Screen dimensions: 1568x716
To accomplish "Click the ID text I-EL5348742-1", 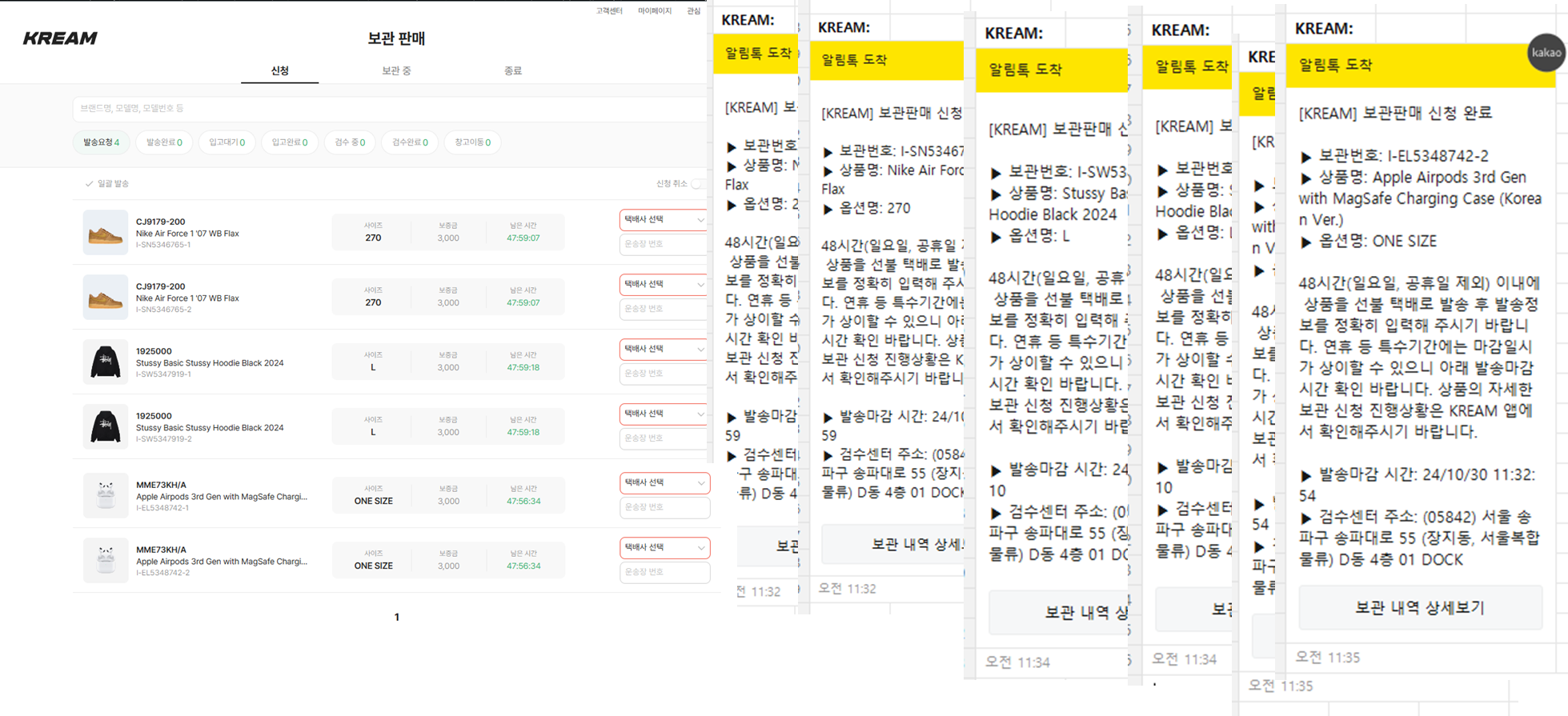I will point(162,508).
